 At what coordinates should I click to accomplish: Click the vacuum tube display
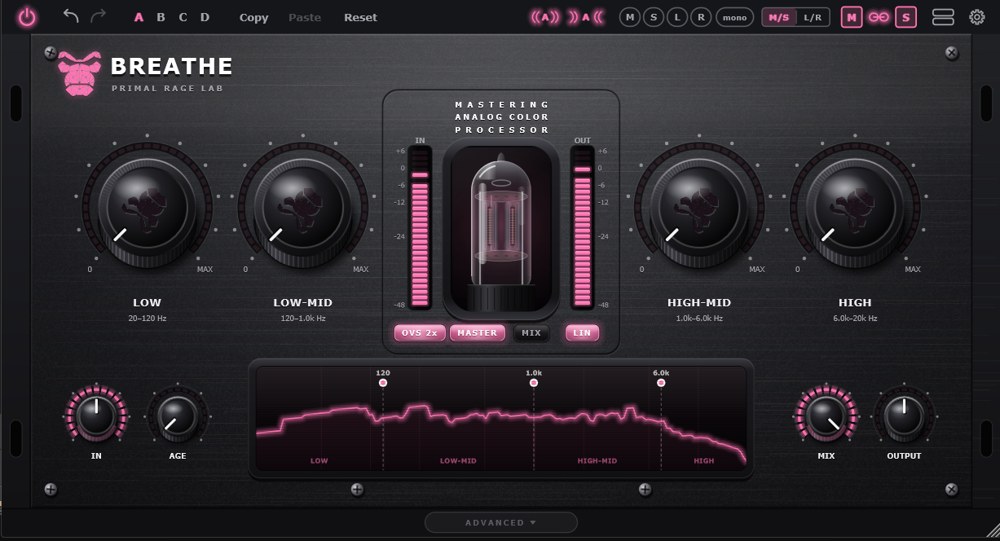501,231
